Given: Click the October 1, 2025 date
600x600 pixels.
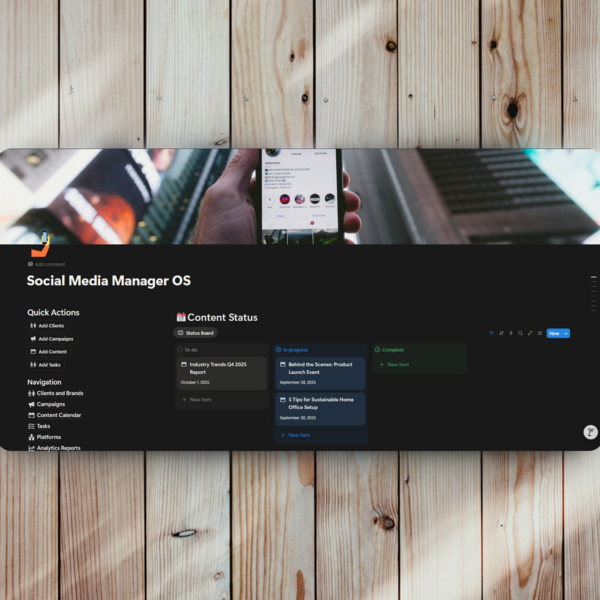Looking at the screenshot, I should coord(195,382).
